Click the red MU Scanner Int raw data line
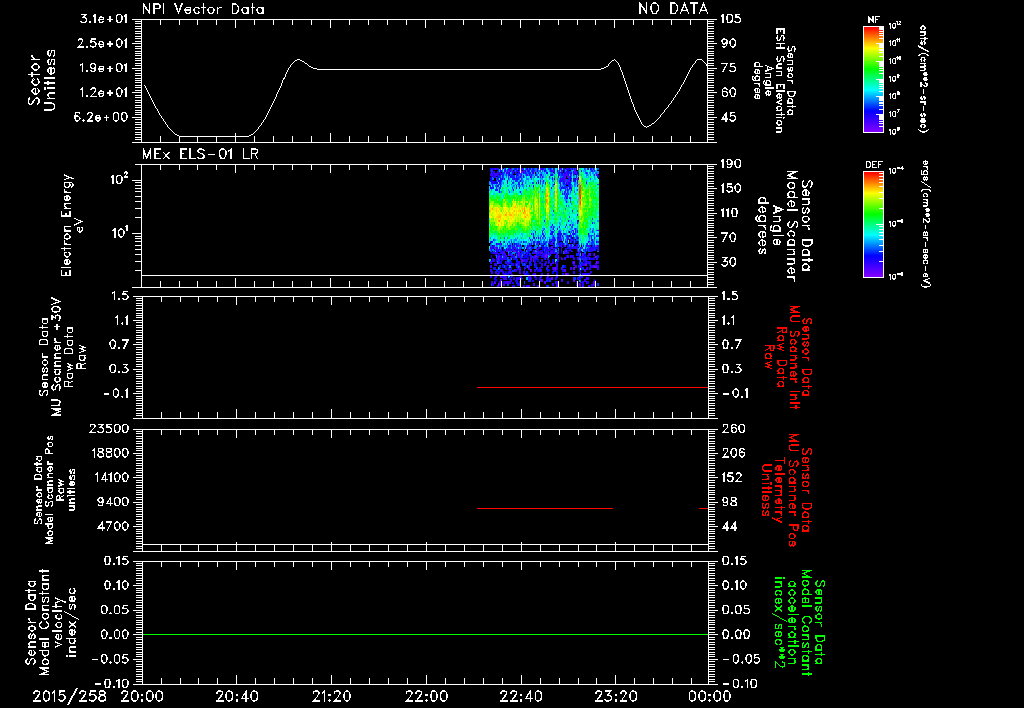 coord(592,387)
